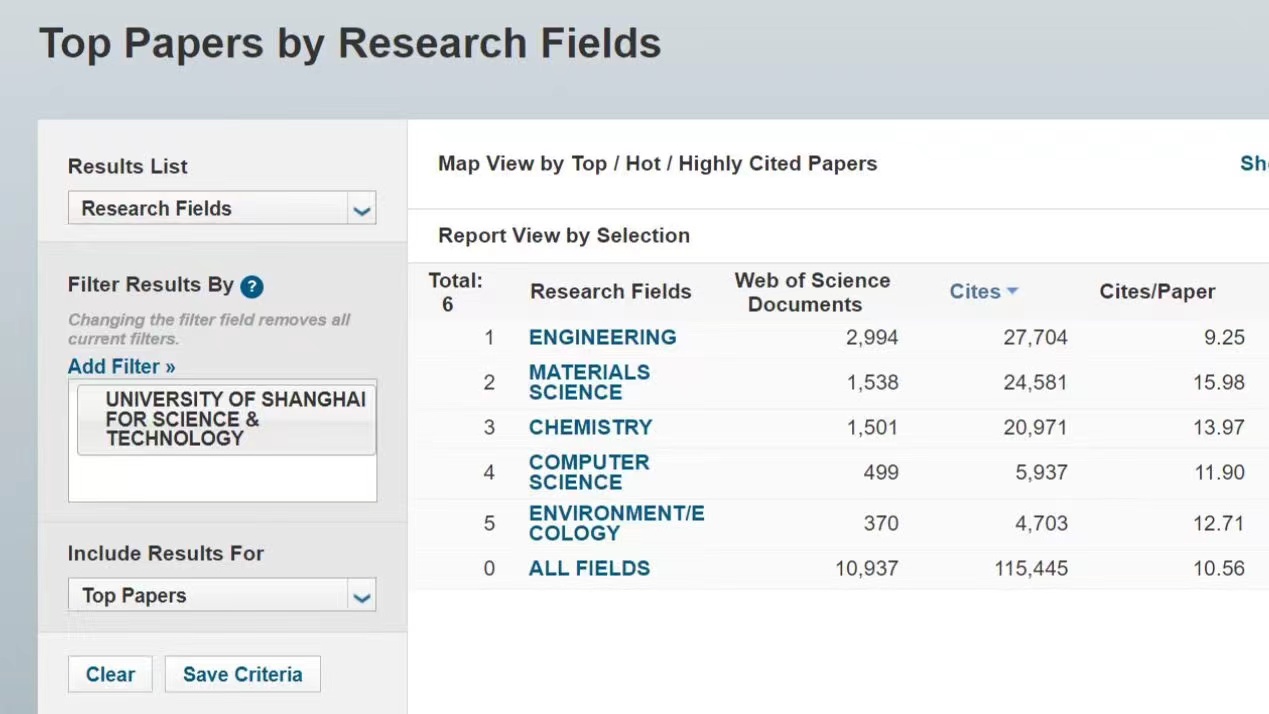Image resolution: width=1269 pixels, height=714 pixels.
Task: Click the Filter Results By help icon
Action: point(252,286)
